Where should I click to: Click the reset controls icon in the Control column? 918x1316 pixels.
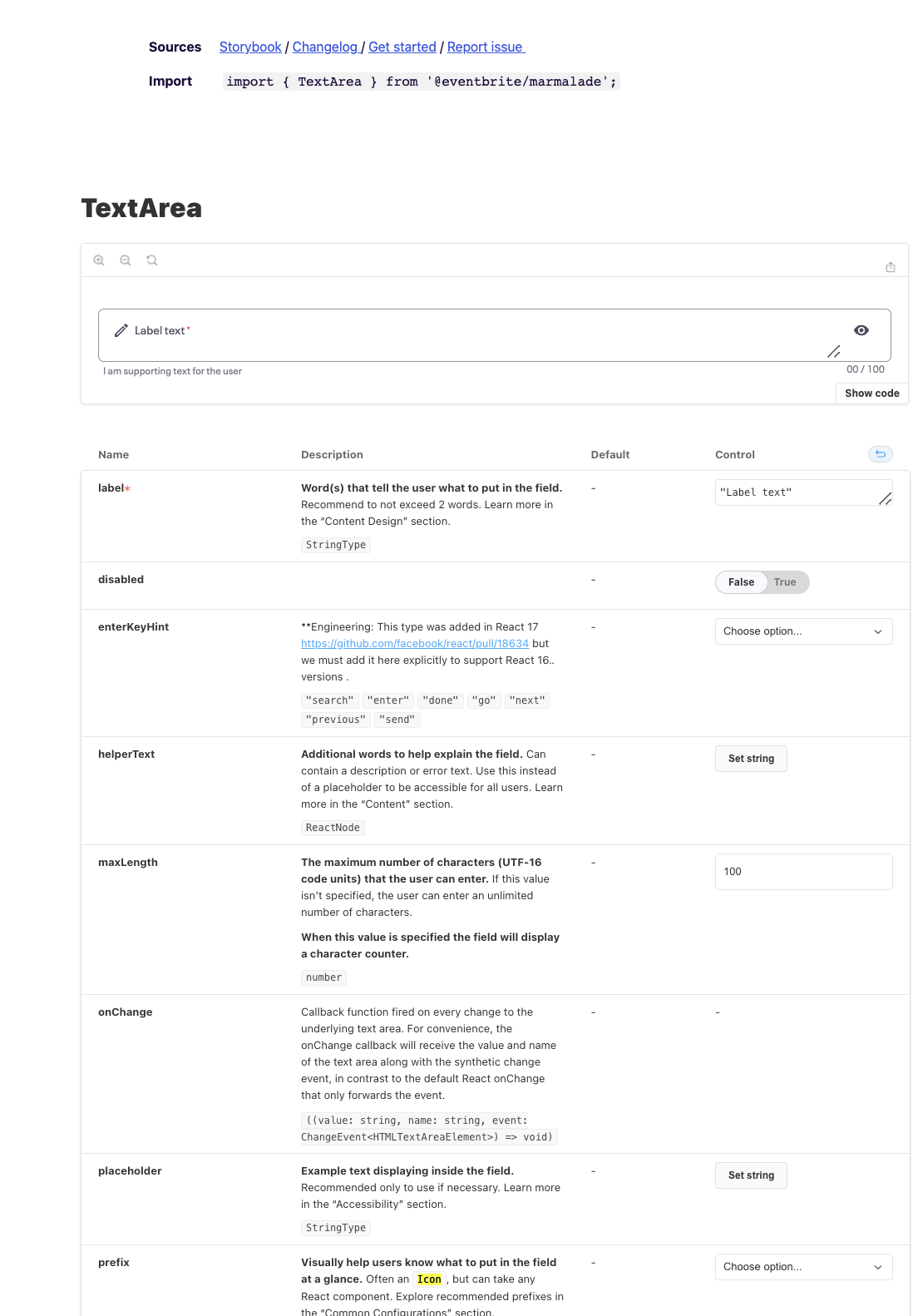881,454
